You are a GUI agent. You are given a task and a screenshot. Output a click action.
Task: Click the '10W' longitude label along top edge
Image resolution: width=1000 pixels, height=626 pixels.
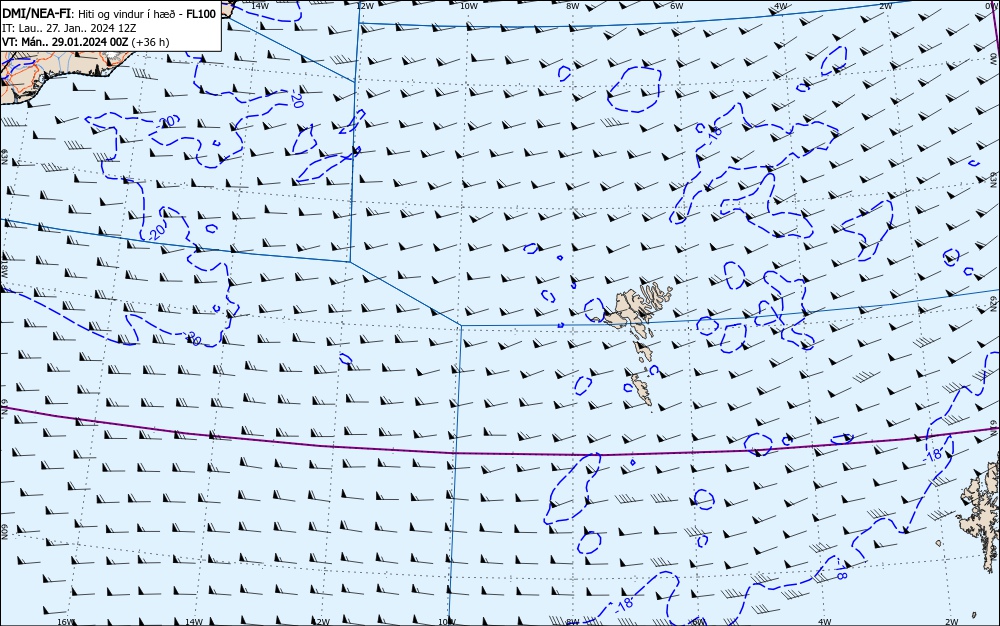(x=469, y=6)
